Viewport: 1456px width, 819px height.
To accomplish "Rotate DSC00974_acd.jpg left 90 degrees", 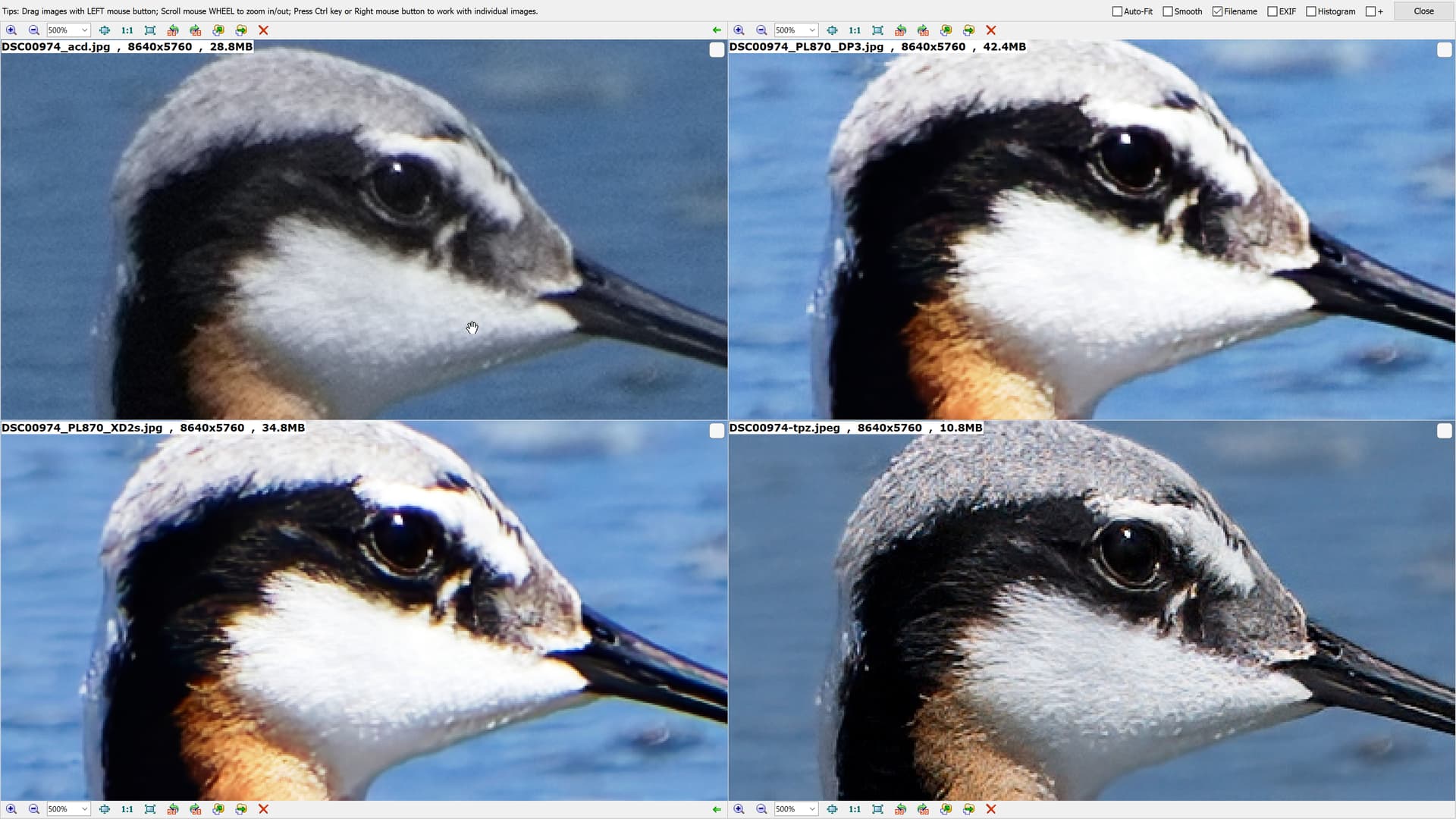I will [x=173, y=30].
